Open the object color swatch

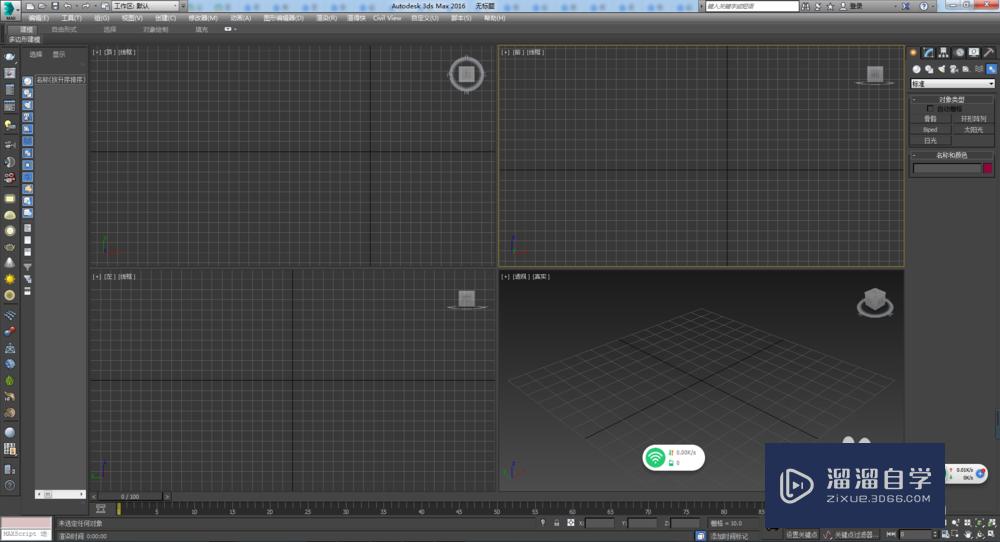pyautogui.click(x=988, y=169)
